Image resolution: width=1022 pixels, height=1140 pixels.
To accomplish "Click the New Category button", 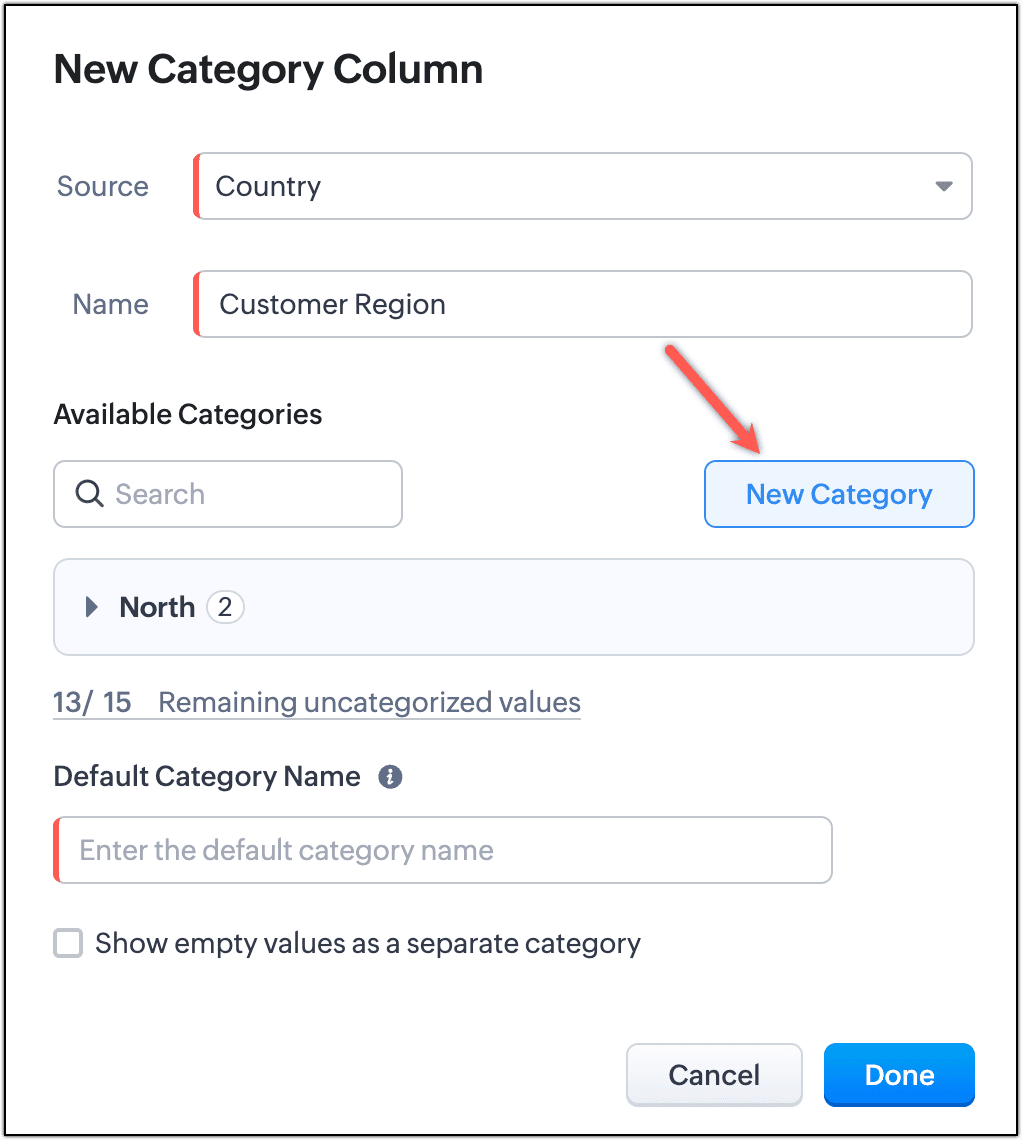I will (x=839, y=494).
